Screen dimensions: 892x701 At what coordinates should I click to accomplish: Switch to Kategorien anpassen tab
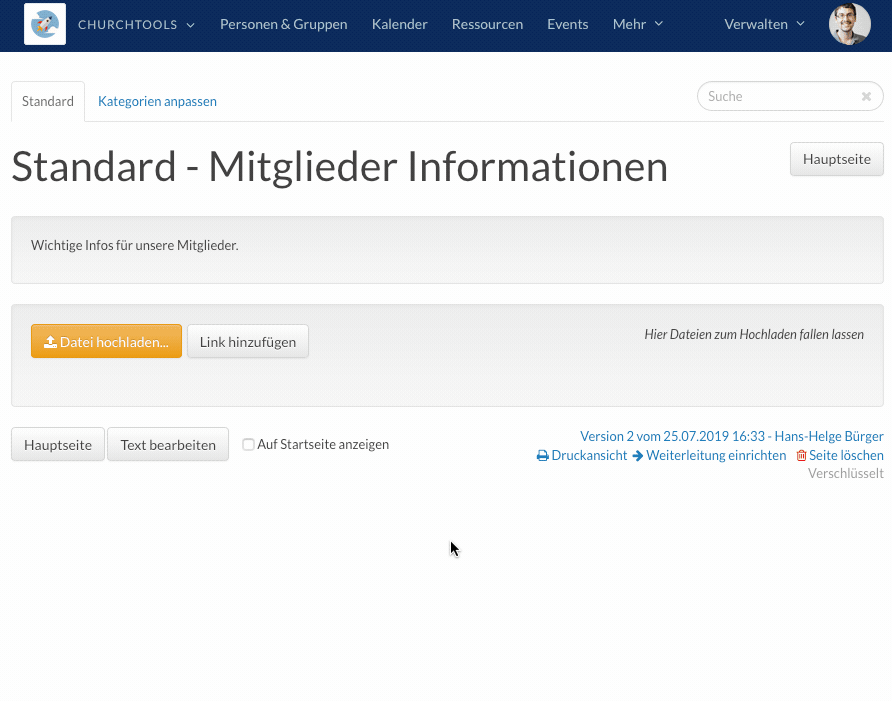coord(157,101)
